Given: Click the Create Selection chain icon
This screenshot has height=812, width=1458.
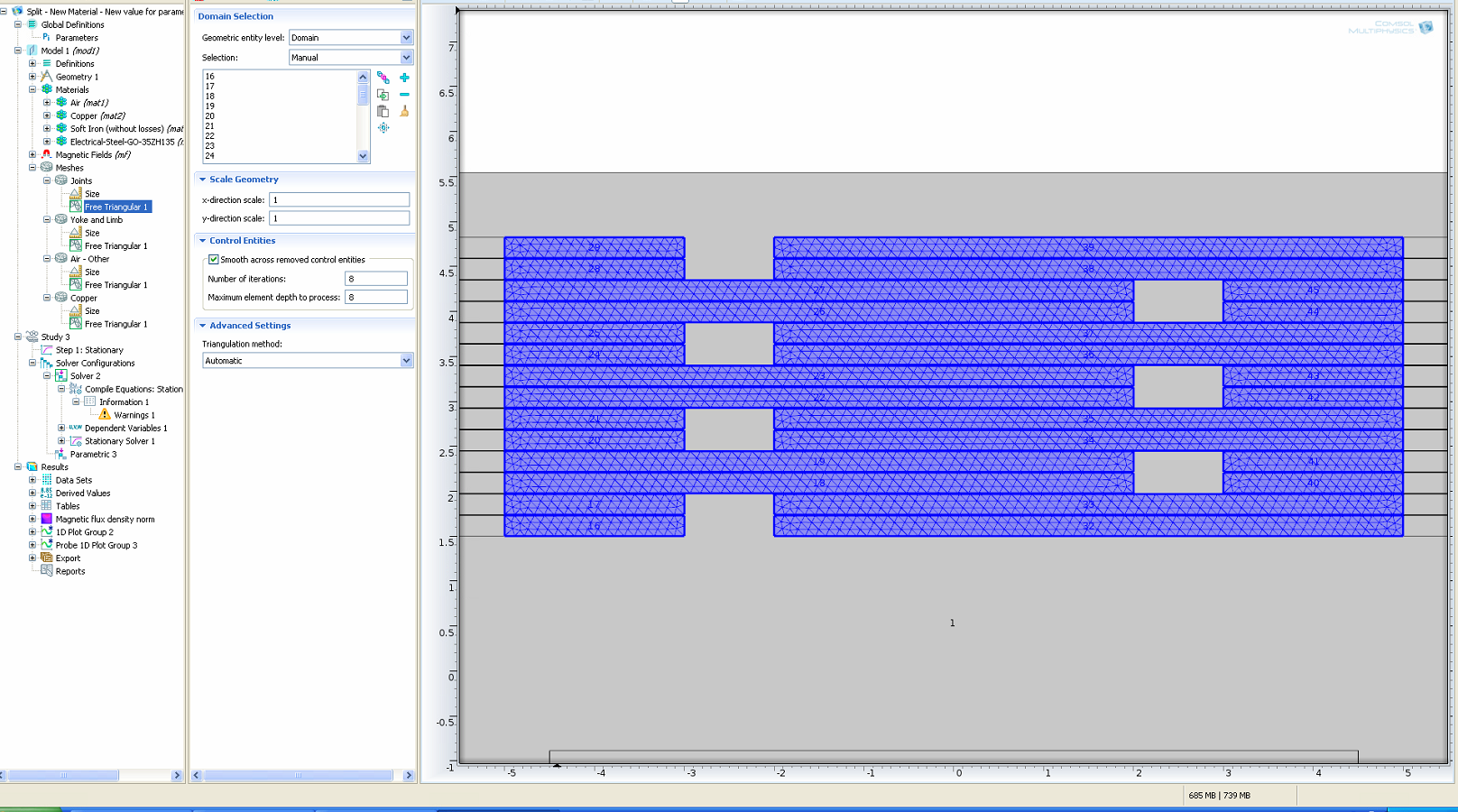Looking at the screenshot, I should [x=383, y=78].
